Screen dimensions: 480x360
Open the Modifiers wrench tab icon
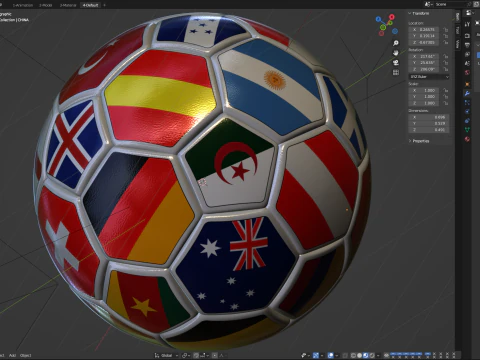[x=467, y=93]
